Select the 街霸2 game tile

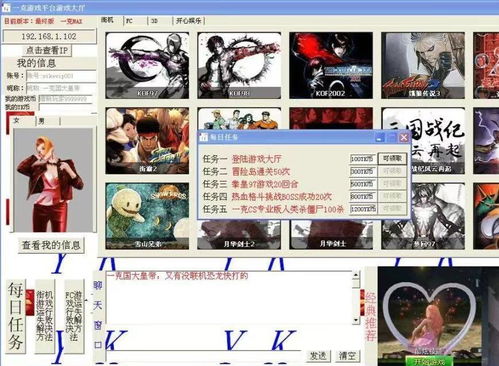pyautogui.click(x=147, y=141)
